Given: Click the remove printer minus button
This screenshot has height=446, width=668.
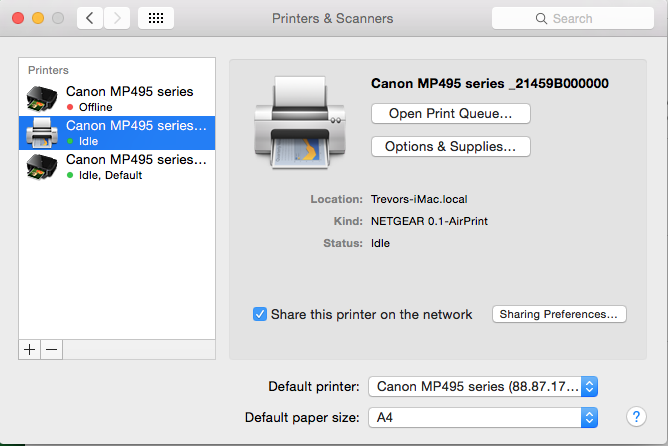Looking at the screenshot, I should click(52, 349).
